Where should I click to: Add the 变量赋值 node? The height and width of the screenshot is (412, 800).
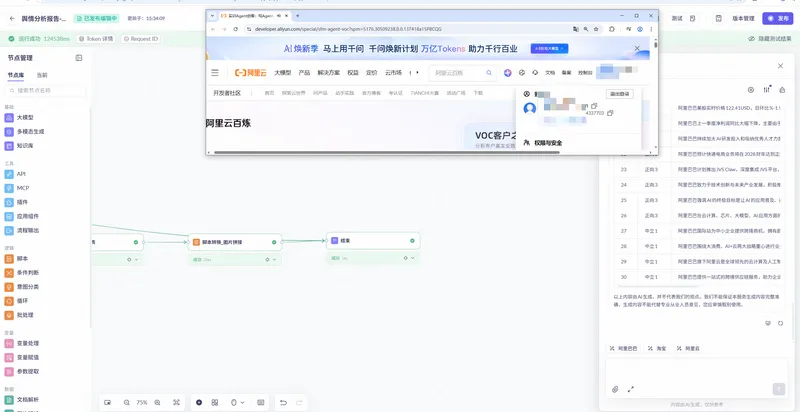[x=28, y=357]
